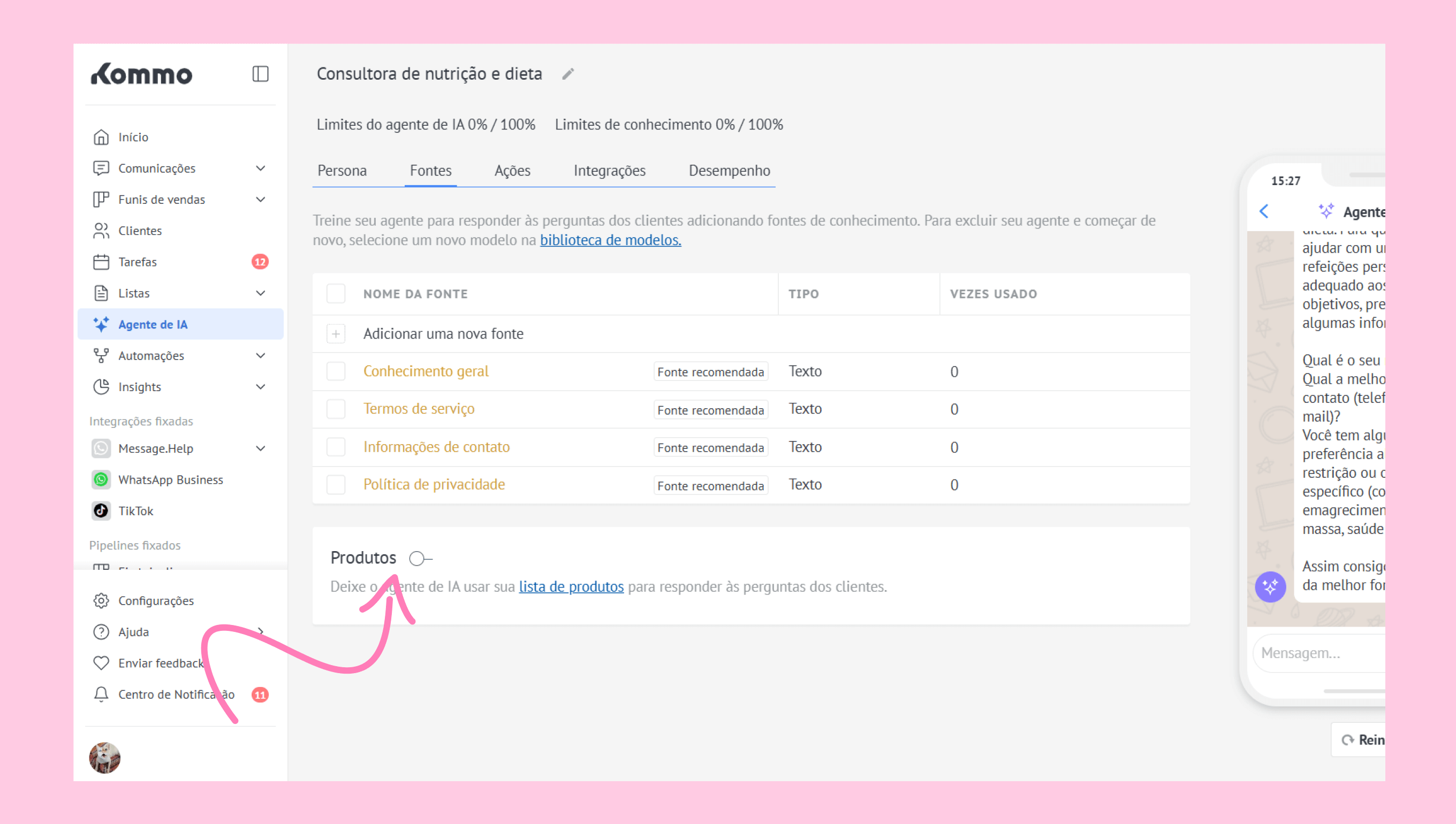Click the plus icon to add a new source
Viewport: 1456px width, 824px height.
coord(336,334)
